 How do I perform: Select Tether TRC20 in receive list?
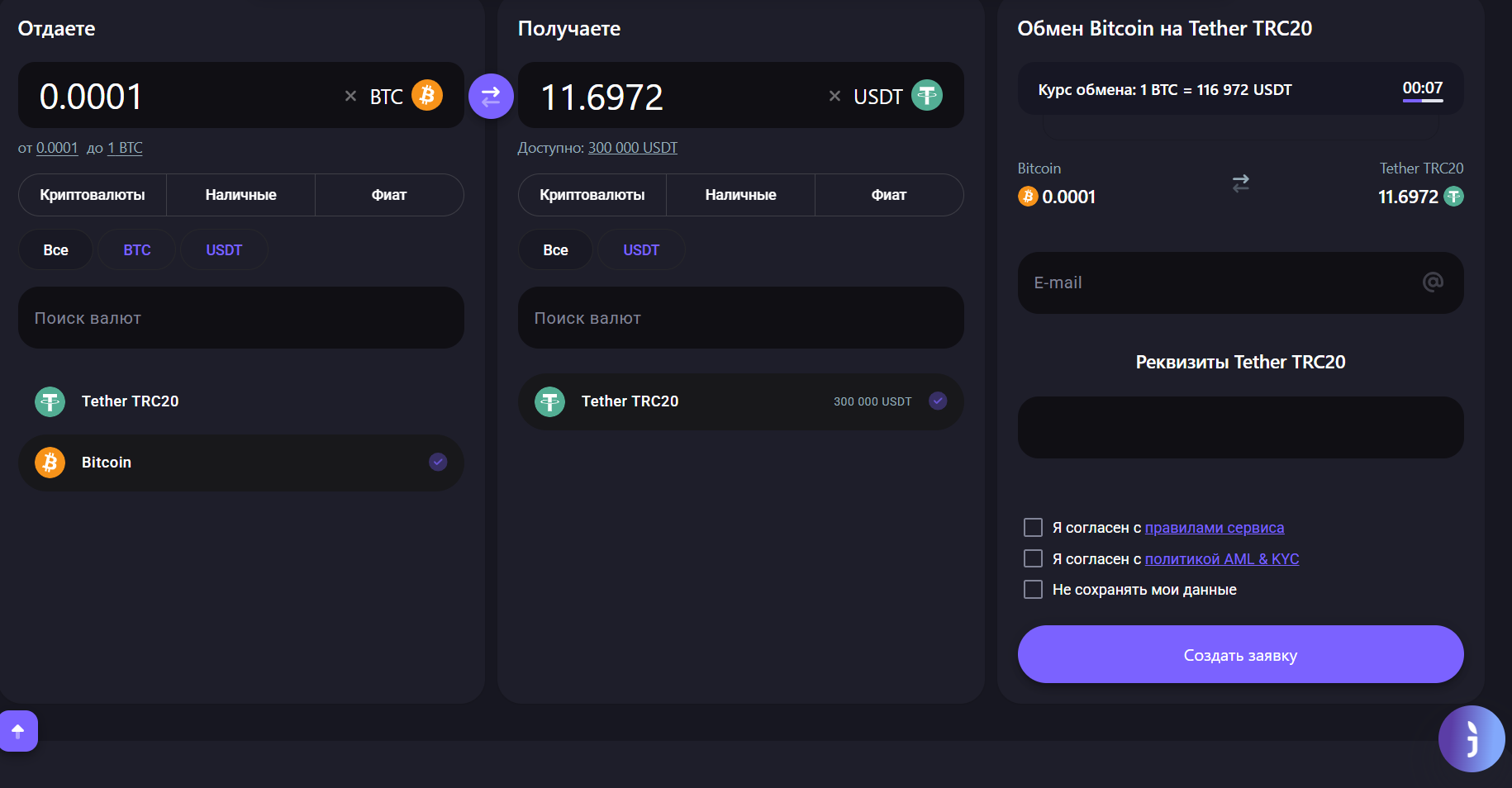tap(741, 401)
